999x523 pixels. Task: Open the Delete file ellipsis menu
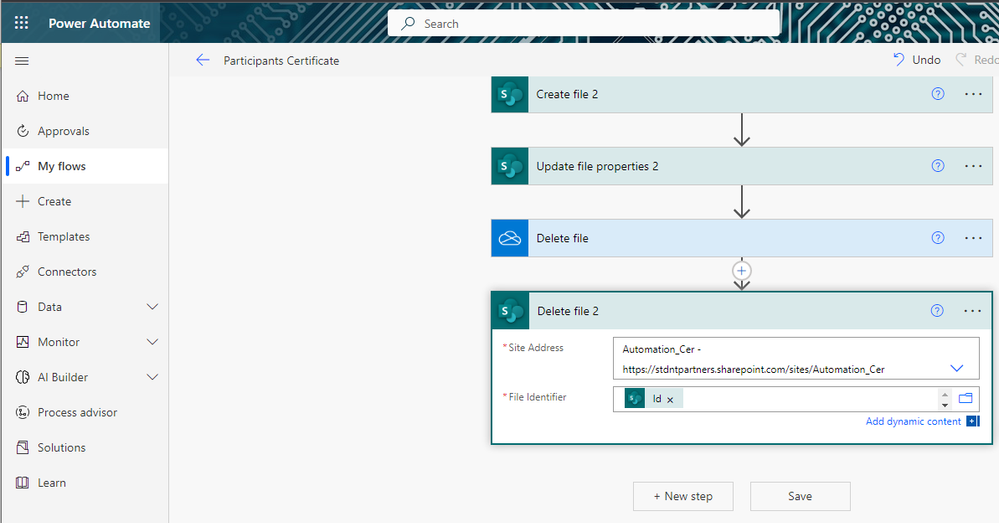pos(973,238)
